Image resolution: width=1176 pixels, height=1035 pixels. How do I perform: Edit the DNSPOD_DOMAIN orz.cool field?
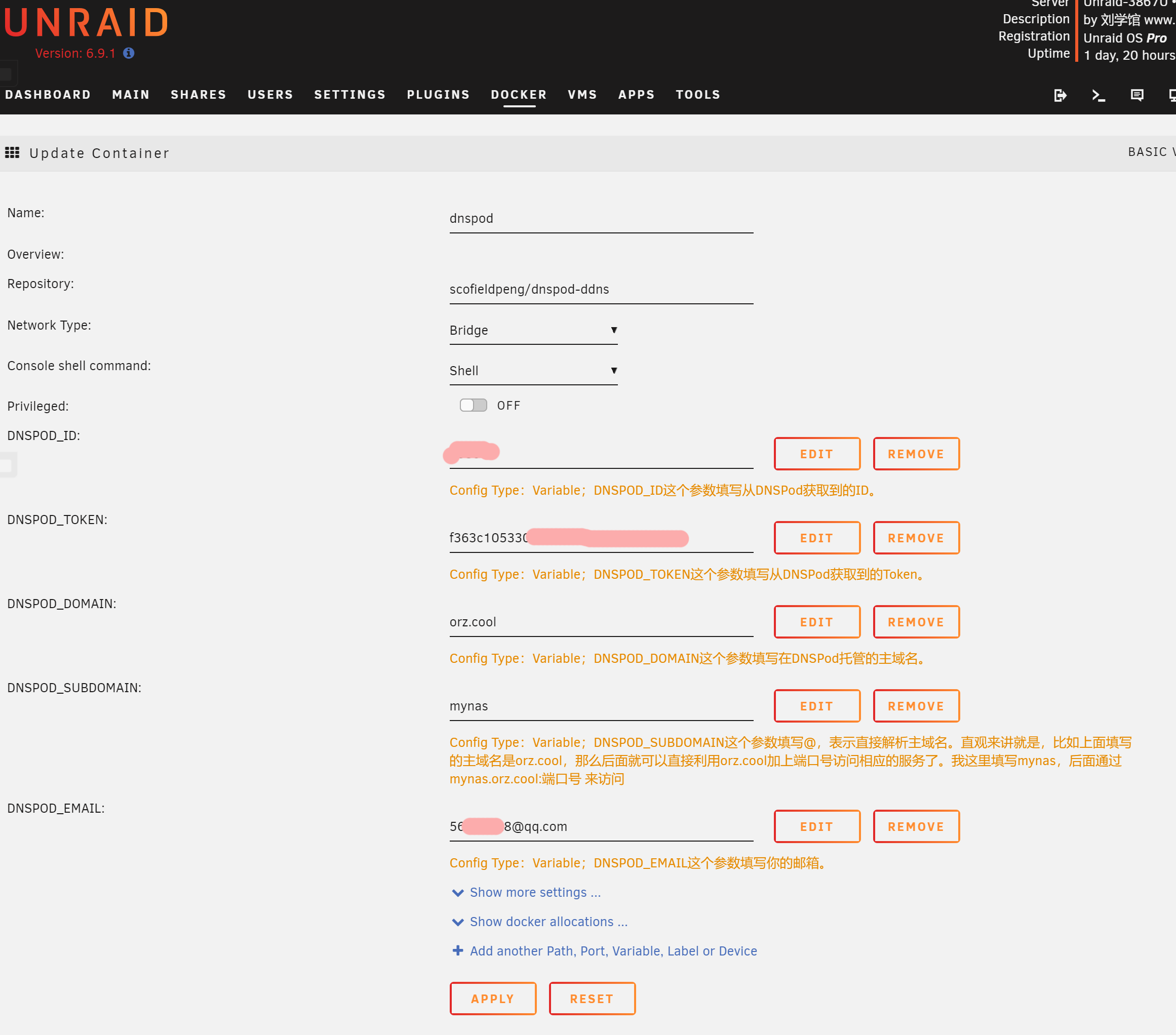tap(816, 622)
